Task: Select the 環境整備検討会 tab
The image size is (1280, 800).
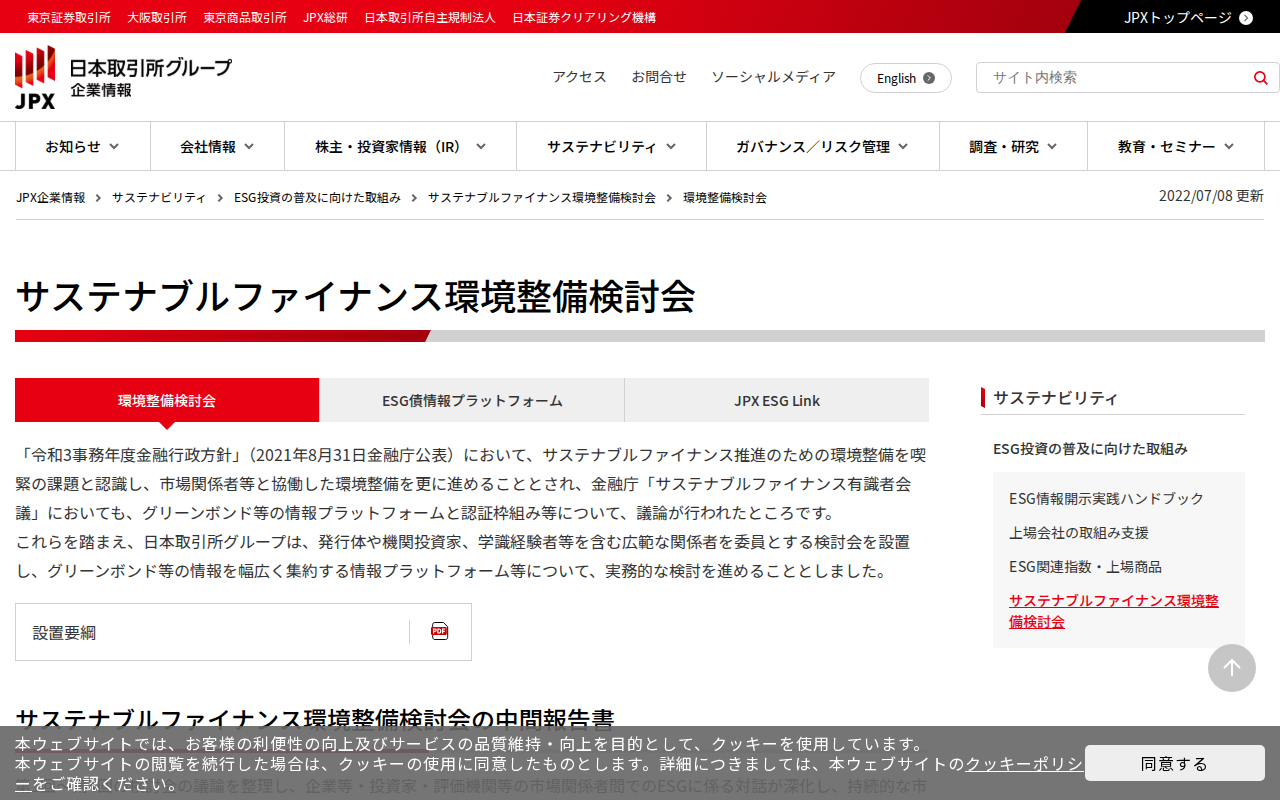Action: 167,400
